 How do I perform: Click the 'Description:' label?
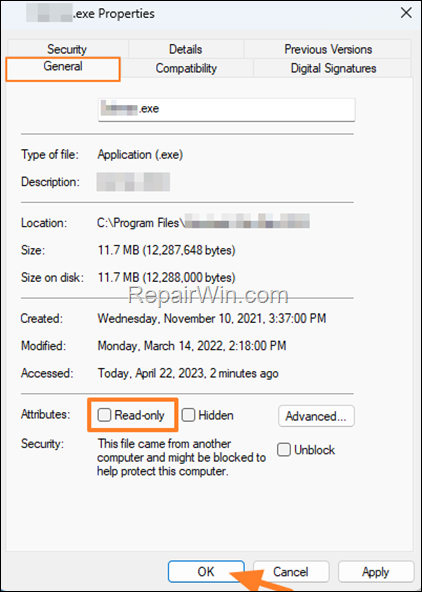click(x=50, y=182)
